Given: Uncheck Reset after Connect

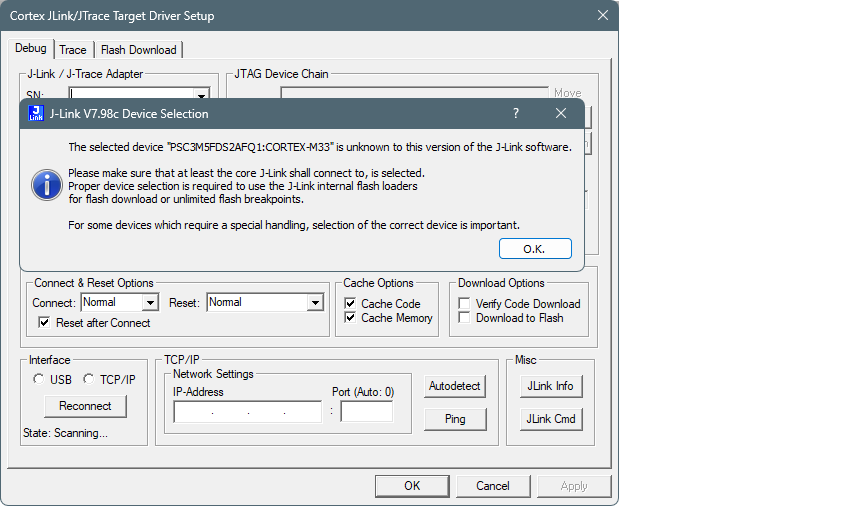Looking at the screenshot, I should pos(44,323).
